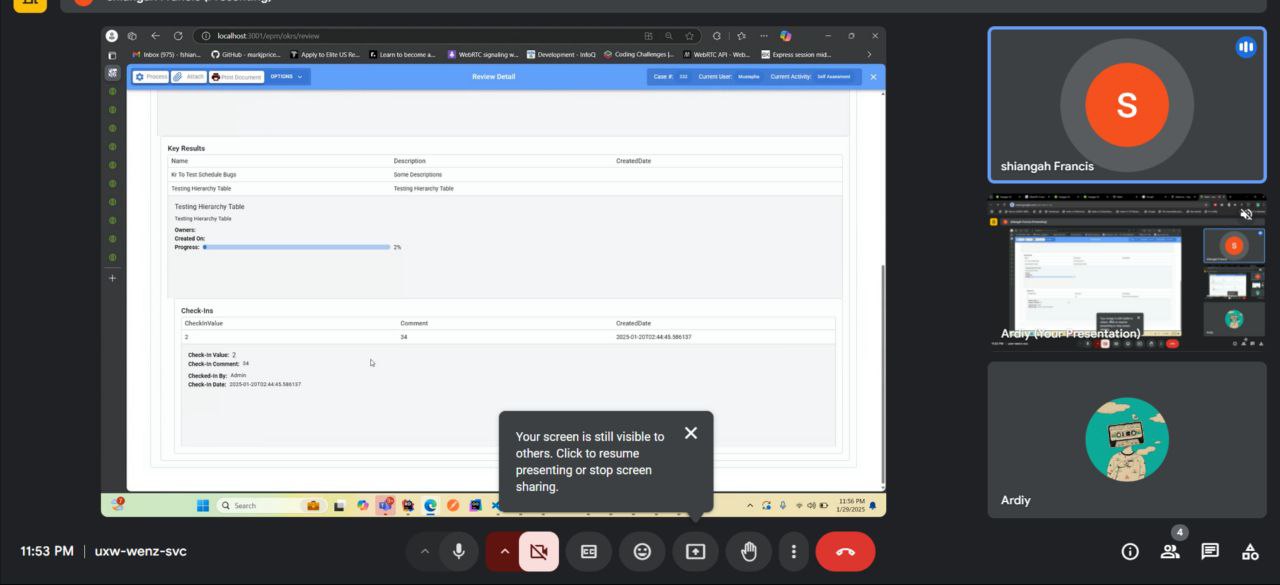The image size is (1280, 585).
Task: Click the shared screen presentation view
Action: click(x=493, y=270)
